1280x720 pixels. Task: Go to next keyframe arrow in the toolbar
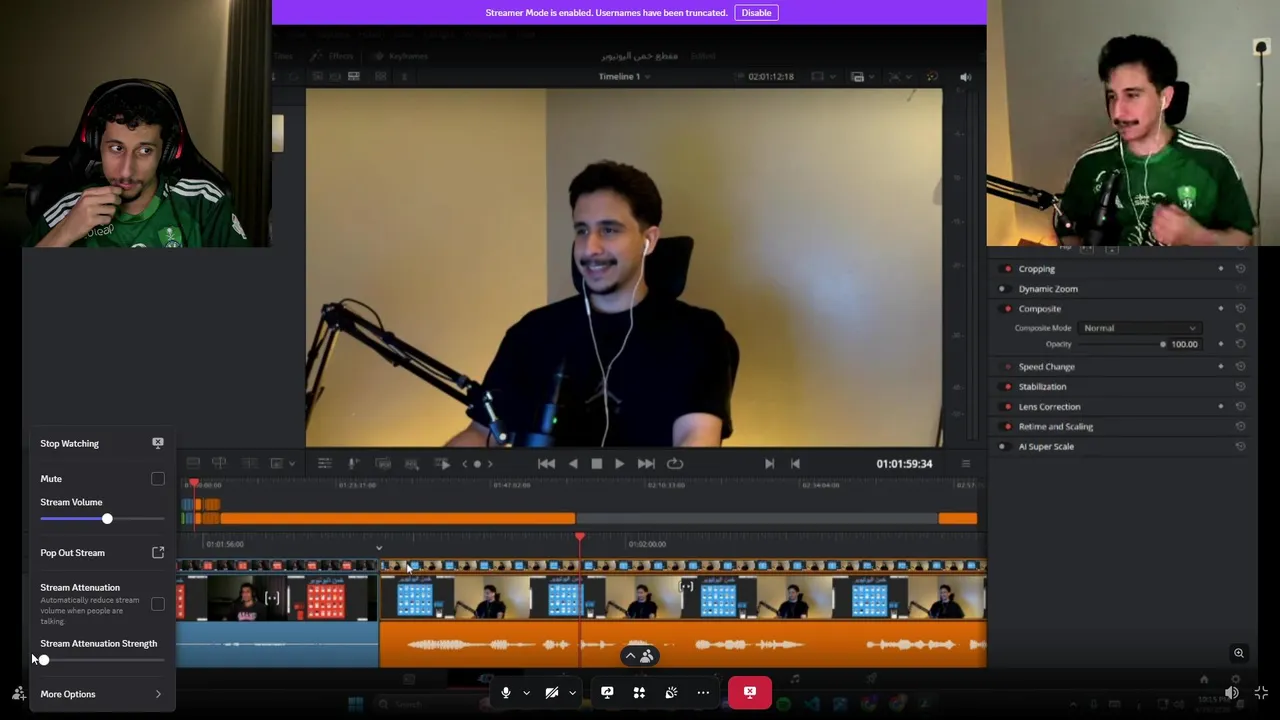point(490,464)
